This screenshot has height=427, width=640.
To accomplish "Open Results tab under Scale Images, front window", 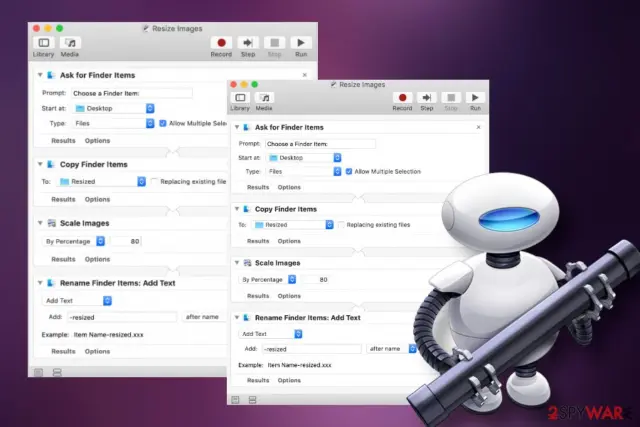I will click(258, 296).
